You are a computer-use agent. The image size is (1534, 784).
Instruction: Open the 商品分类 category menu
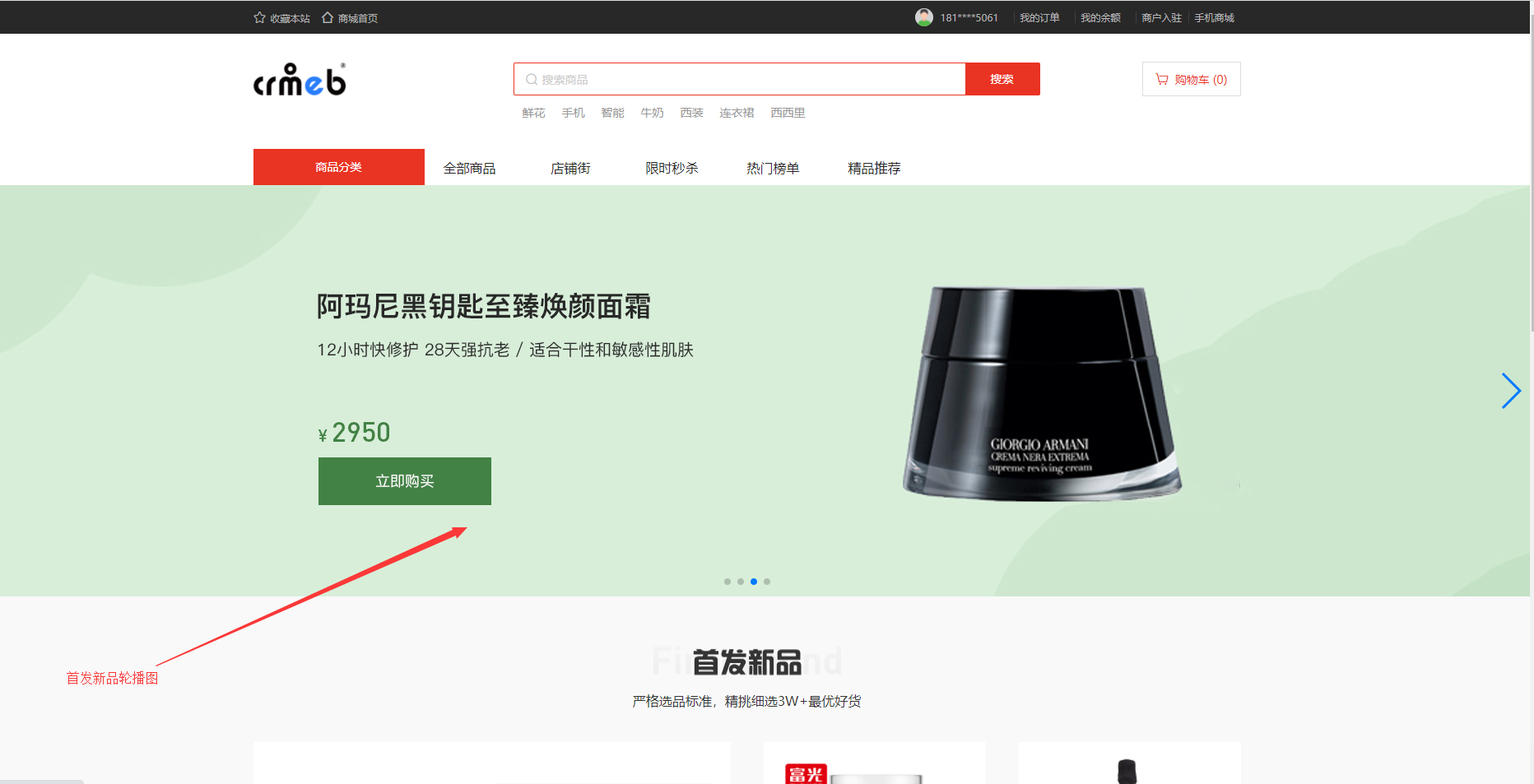coord(339,167)
